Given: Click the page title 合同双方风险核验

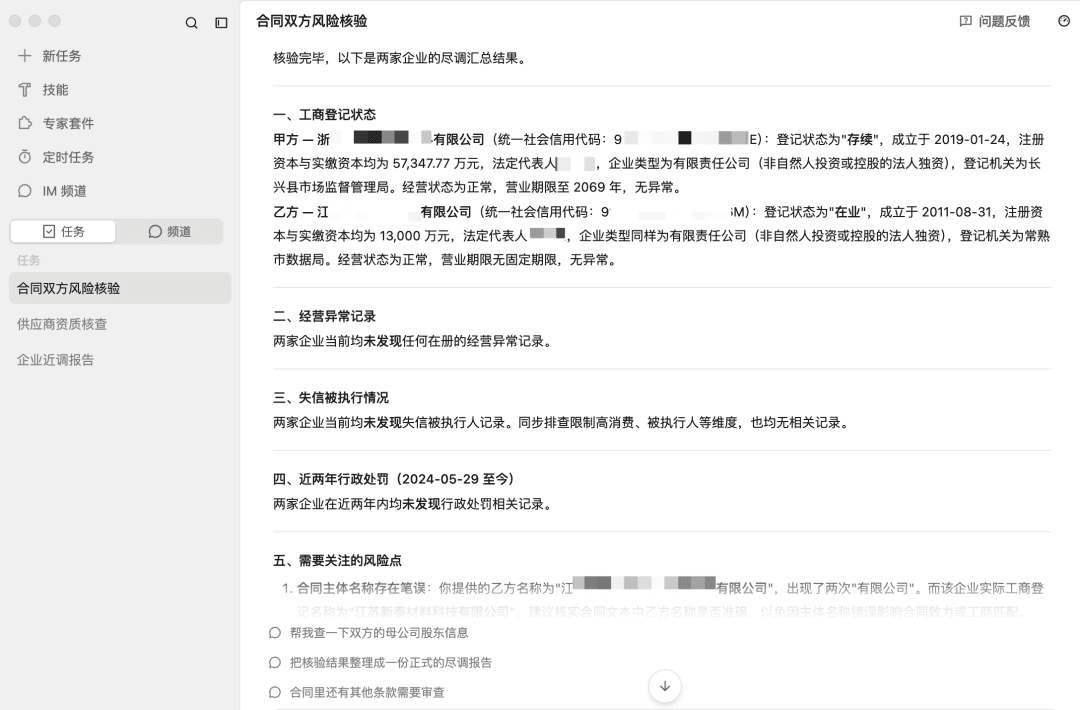Looking at the screenshot, I should pyautogui.click(x=311, y=21).
